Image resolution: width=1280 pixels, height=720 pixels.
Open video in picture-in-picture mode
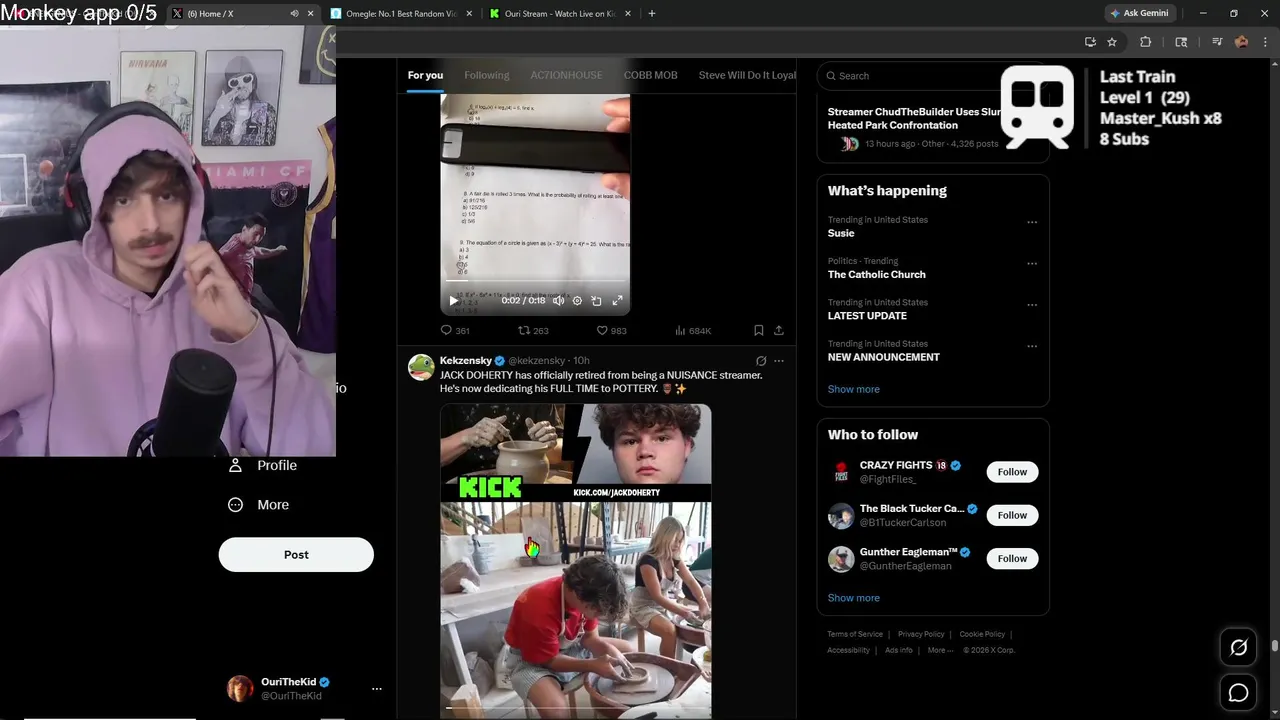pyautogui.click(x=596, y=300)
